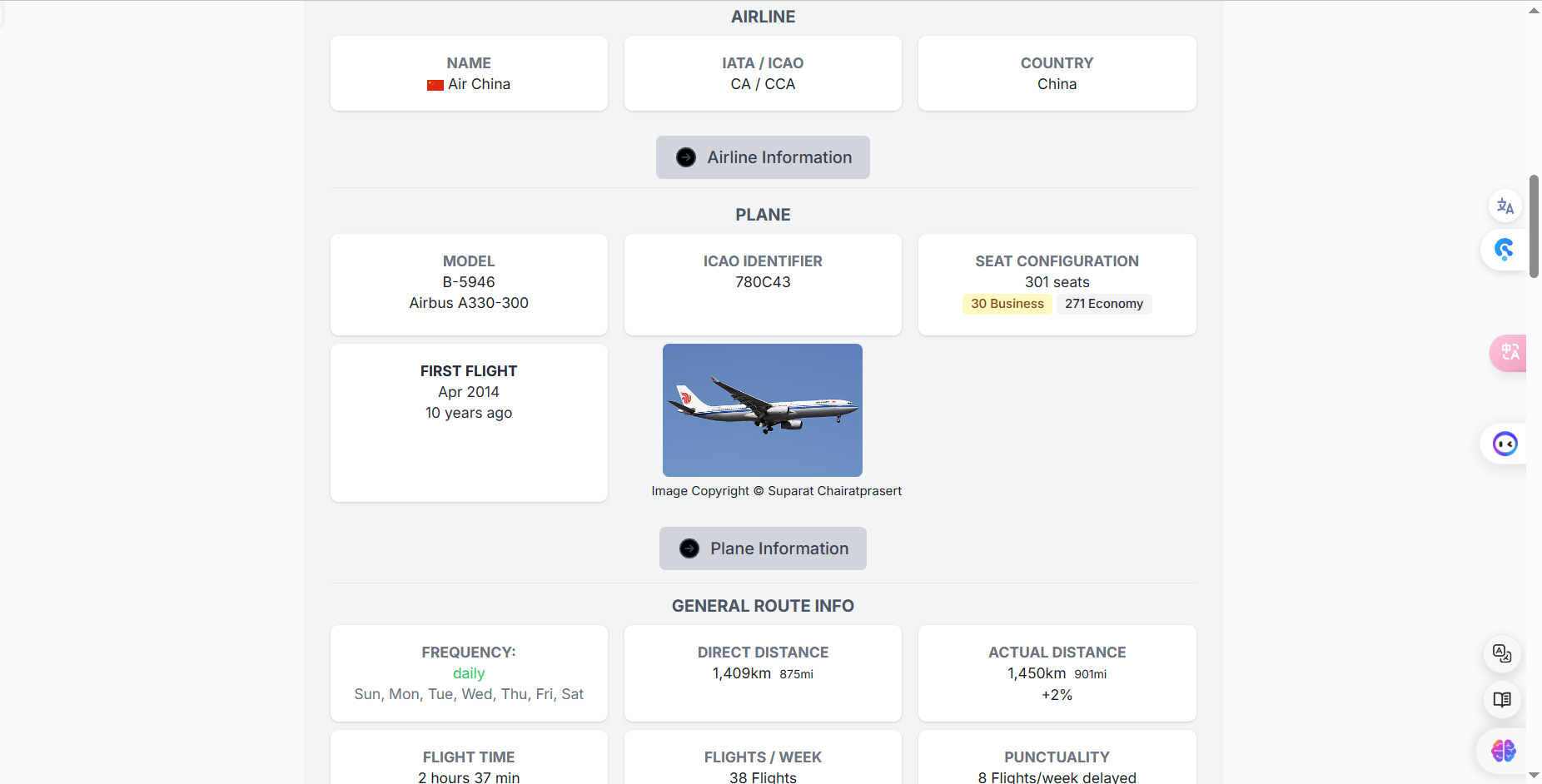Open the blue assistant floating widget

click(1504, 250)
